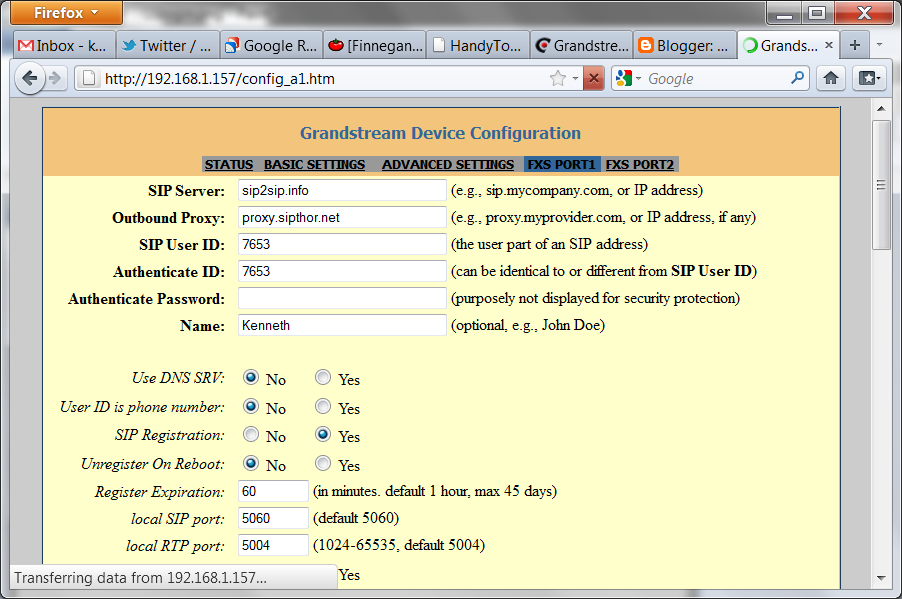The height and width of the screenshot is (599, 902).
Task: Click the page identity icon in address bar
Action: pyautogui.click(x=89, y=78)
